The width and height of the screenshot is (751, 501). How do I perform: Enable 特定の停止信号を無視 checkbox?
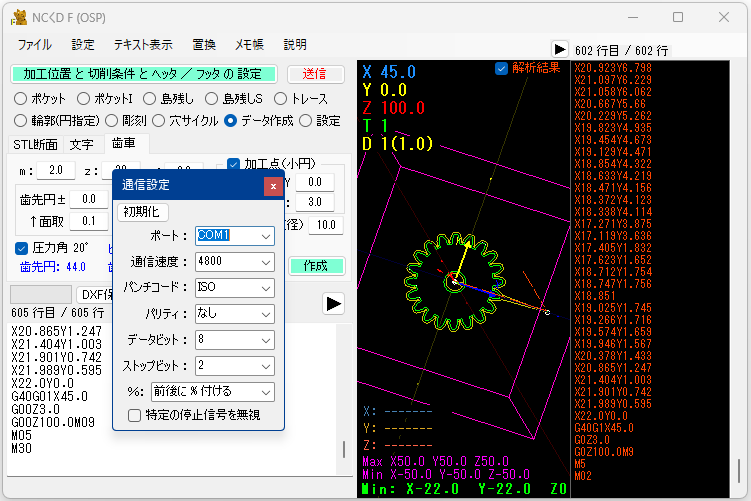coord(135,415)
